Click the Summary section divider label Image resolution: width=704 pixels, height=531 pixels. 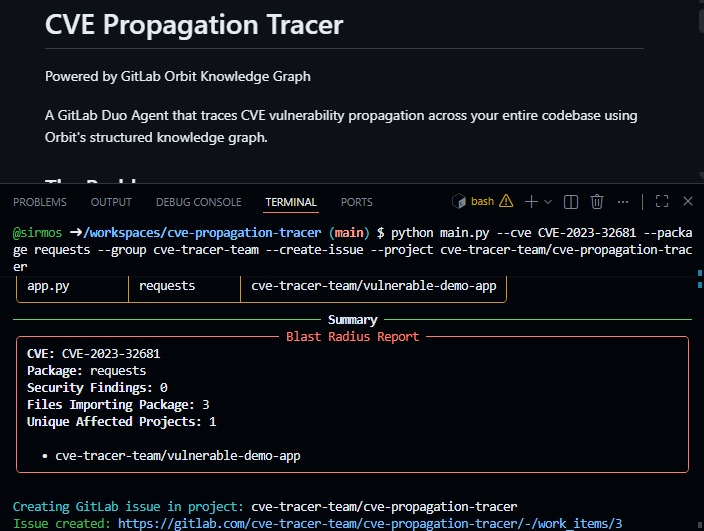(x=352, y=320)
